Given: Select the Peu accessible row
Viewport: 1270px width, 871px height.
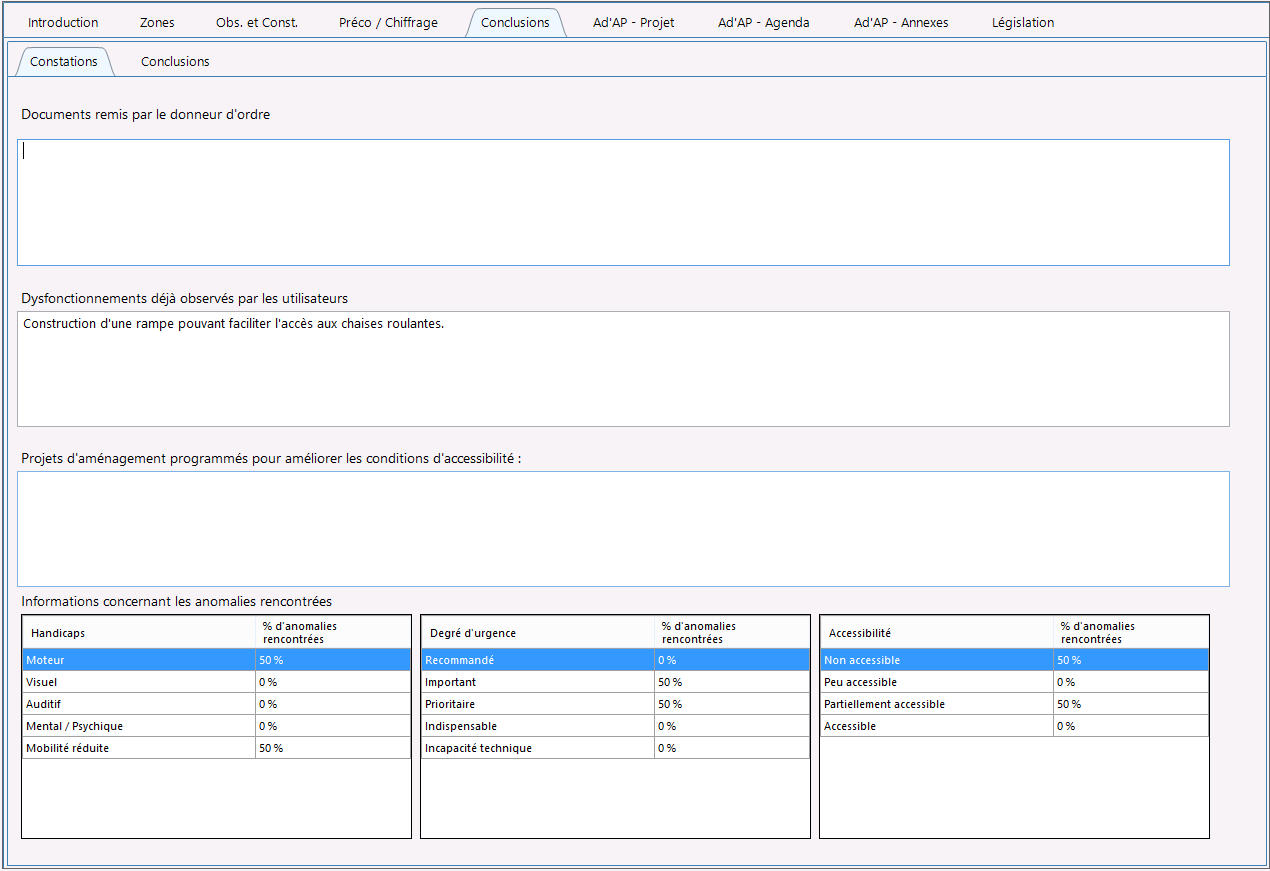Looking at the screenshot, I should click(1014, 682).
